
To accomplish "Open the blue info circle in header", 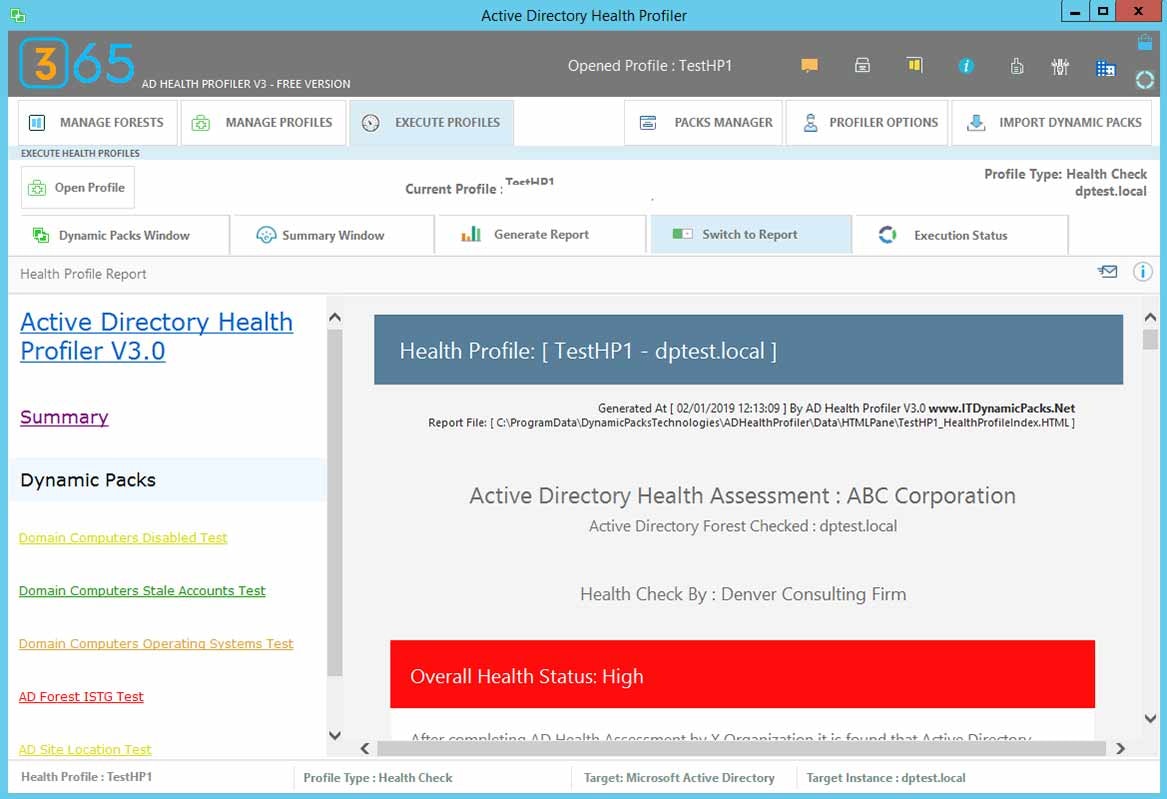I will [965, 66].
